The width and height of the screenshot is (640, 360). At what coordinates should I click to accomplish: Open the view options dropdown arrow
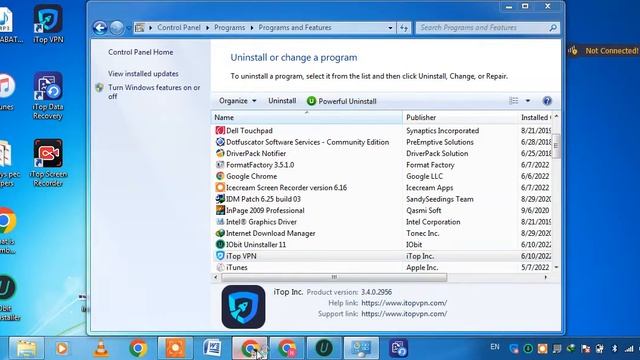click(528, 101)
